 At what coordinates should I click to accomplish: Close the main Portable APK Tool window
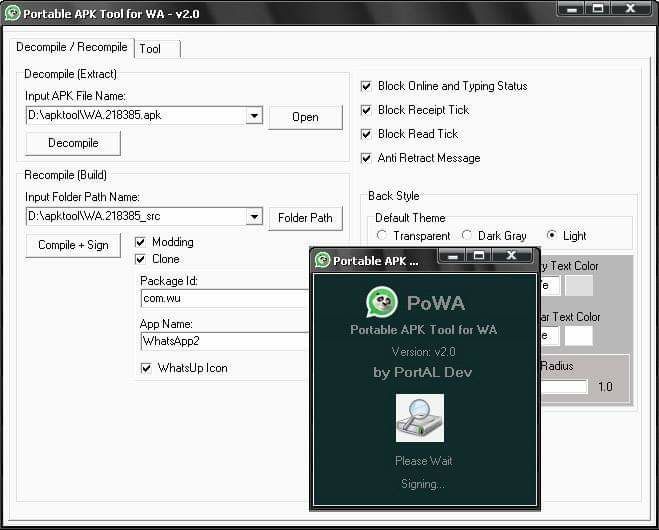[630, 9]
